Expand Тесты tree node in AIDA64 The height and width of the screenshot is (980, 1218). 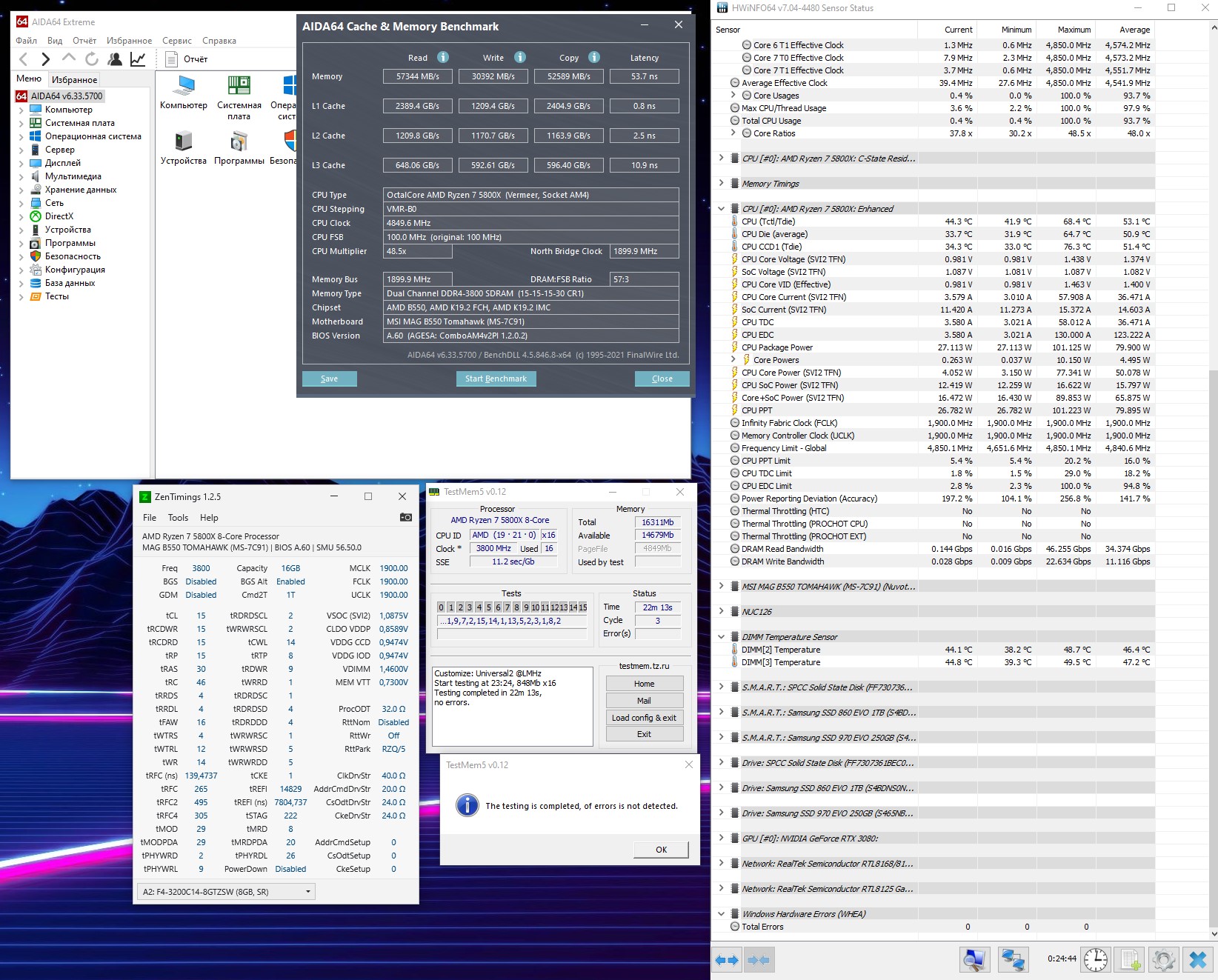(x=21, y=296)
